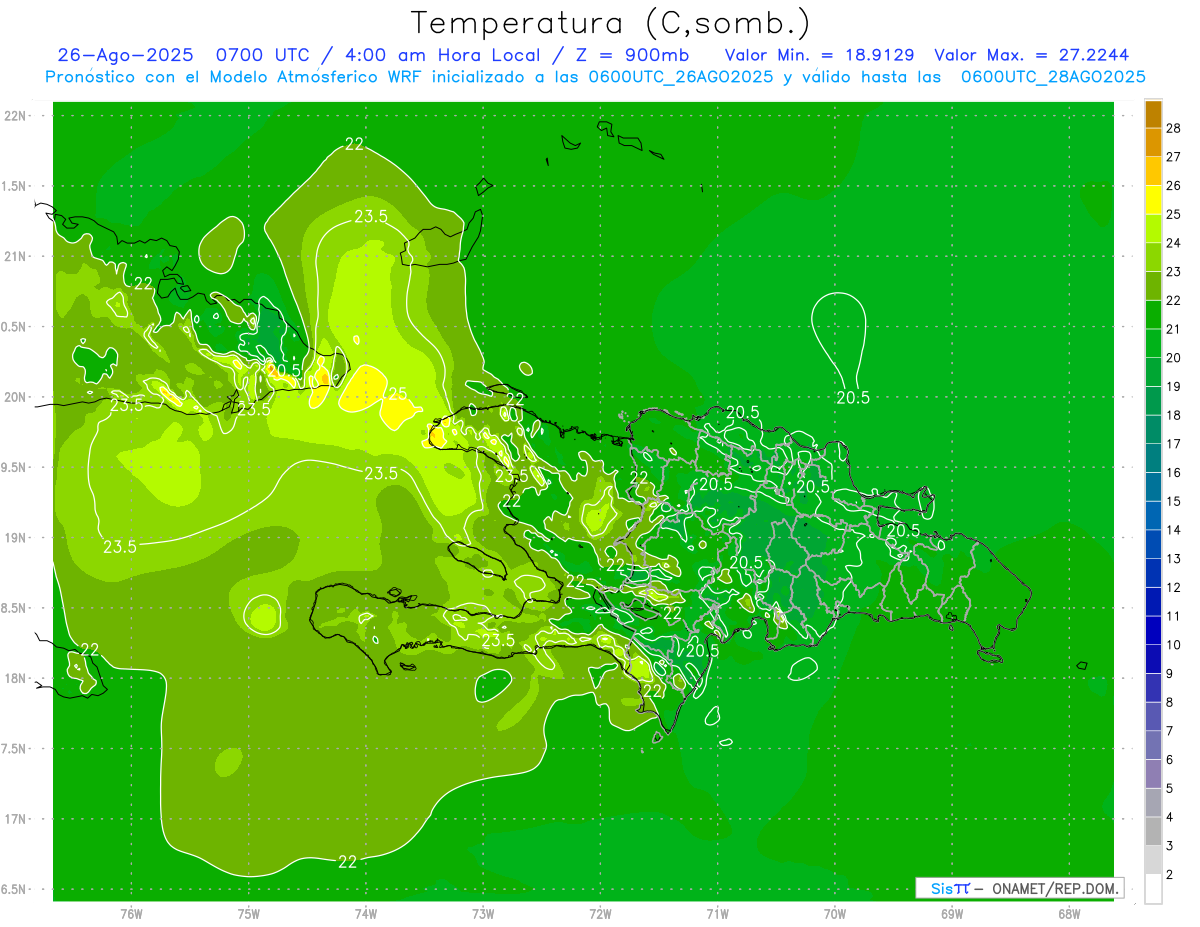
Task: Click the "0600UTC_26AGO2025" initialization timestamp
Action: tap(681, 77)
